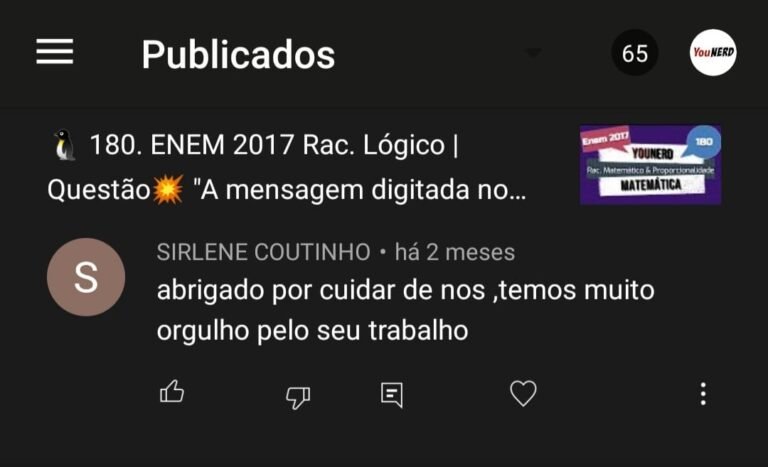Tap the explosion emoji after Questão
This screenshot has height=467, width=768.
168,189
